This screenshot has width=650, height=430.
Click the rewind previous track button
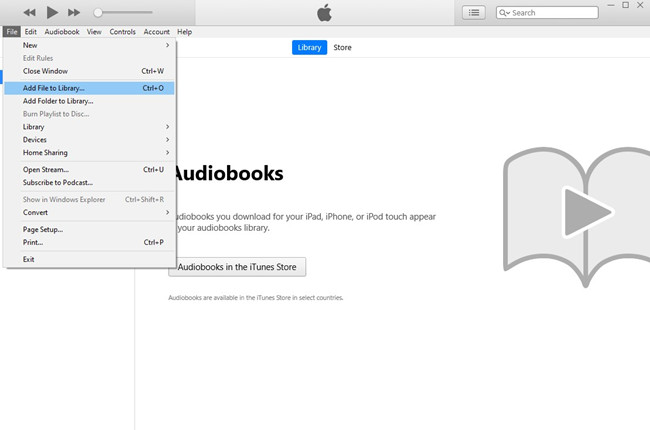point(29,12)
